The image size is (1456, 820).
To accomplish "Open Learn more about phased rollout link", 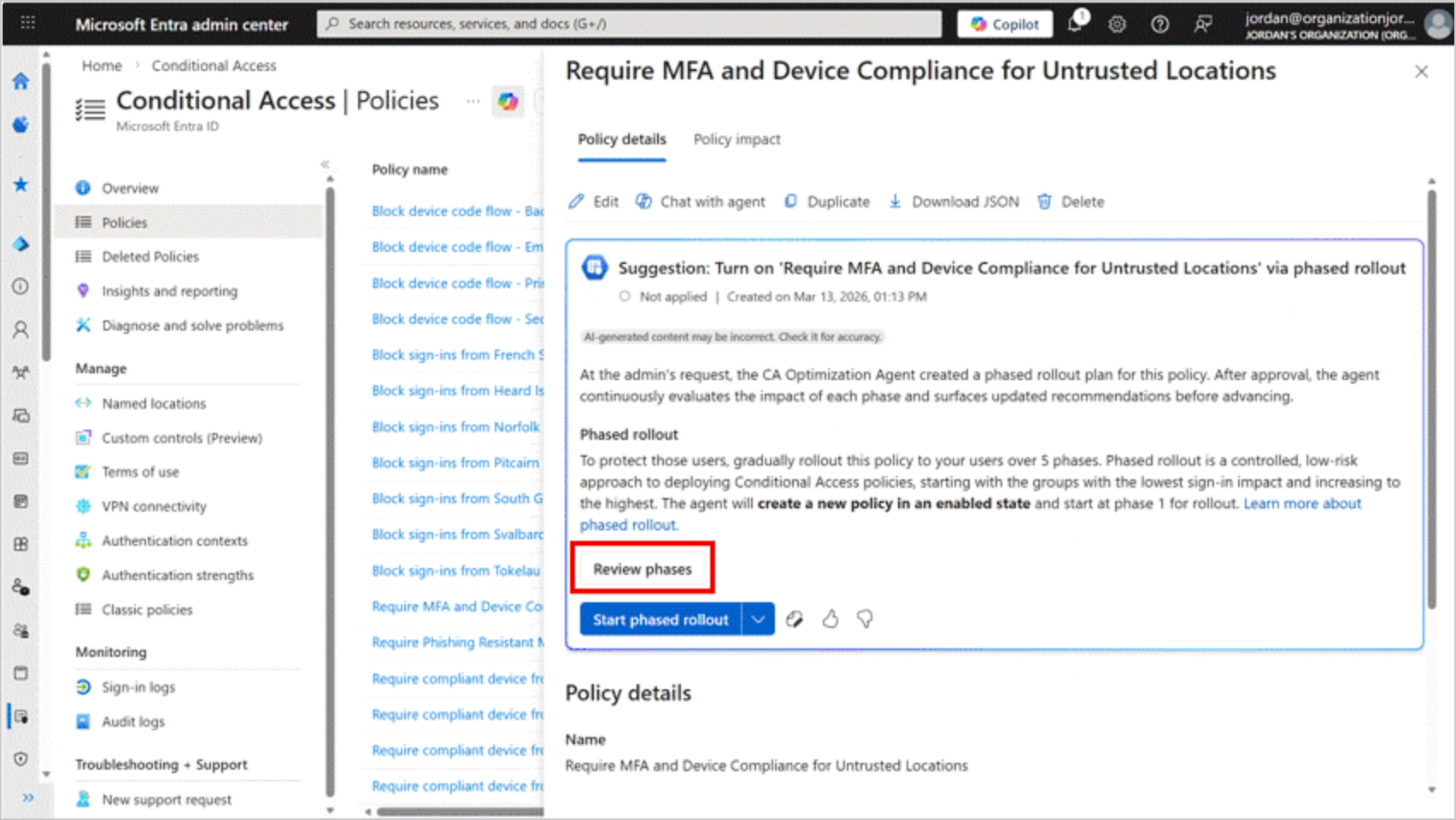I will [x=1301, y=503].
